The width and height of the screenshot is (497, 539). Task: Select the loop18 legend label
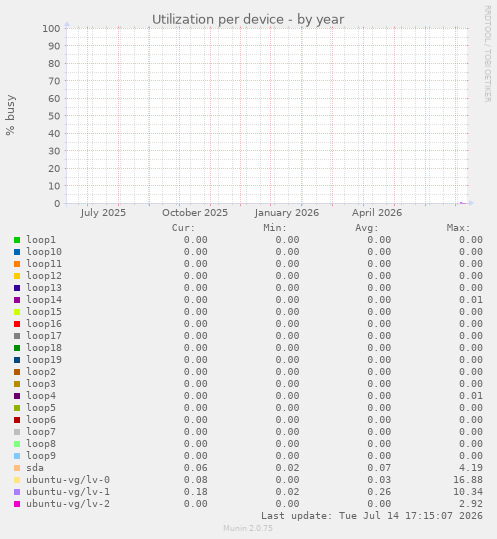pyautogui.click(x=44, y=348)
